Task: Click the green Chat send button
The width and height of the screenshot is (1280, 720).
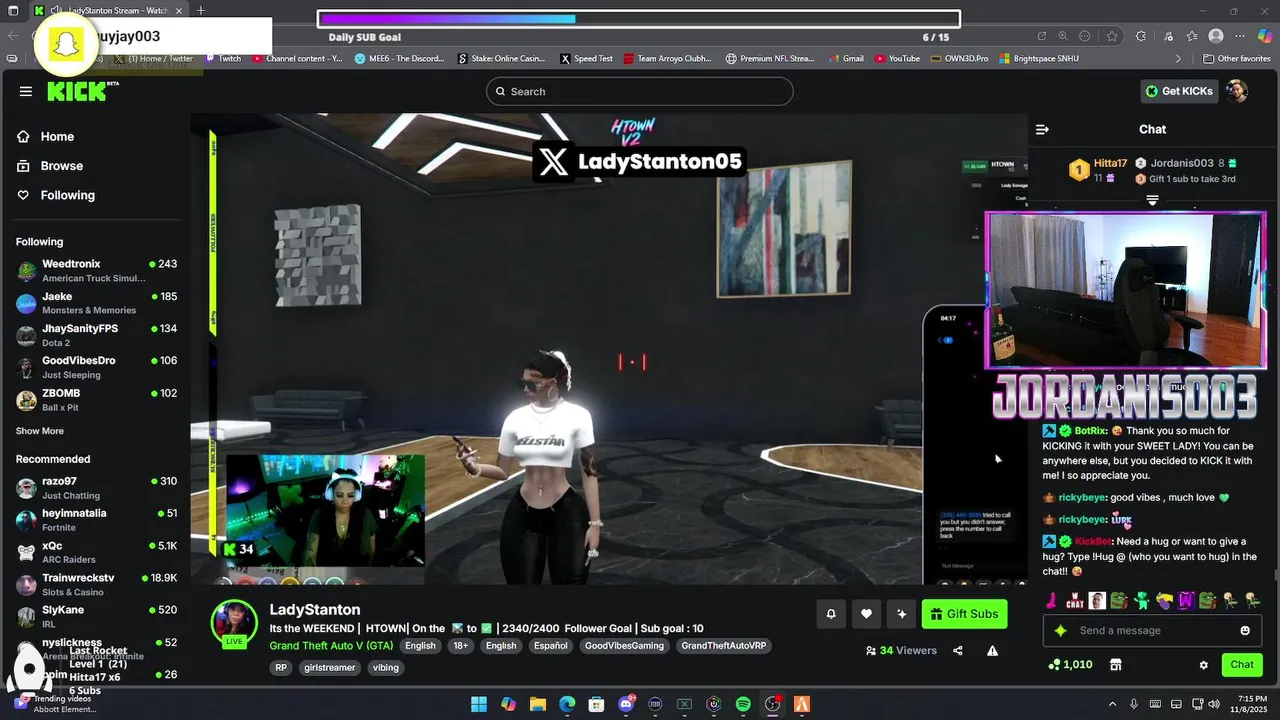Action: tap(1242, 665)
